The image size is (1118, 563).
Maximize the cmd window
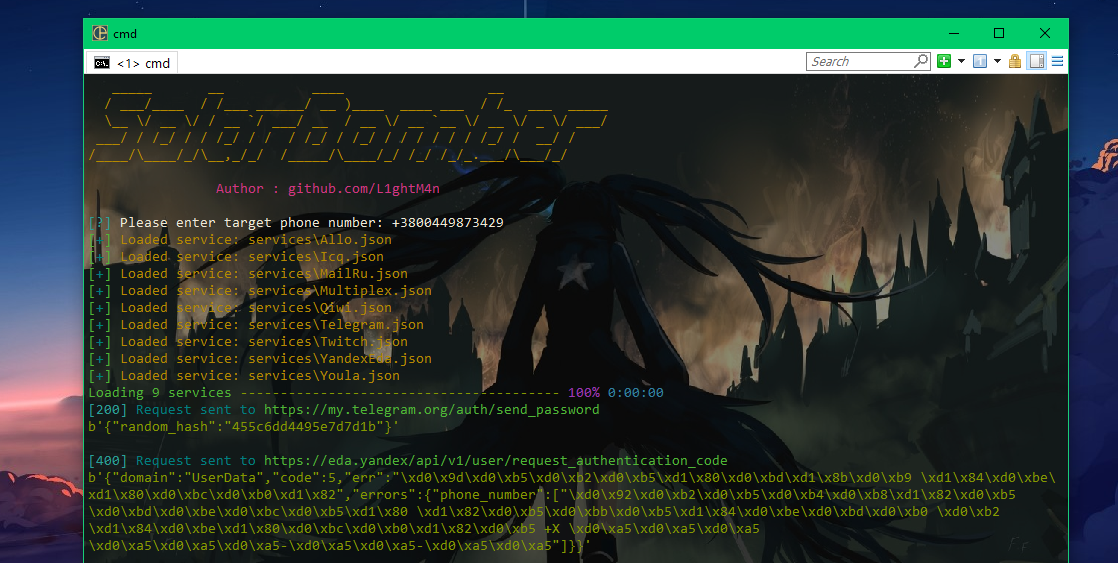pyautogui.click(x=999, y=33)
